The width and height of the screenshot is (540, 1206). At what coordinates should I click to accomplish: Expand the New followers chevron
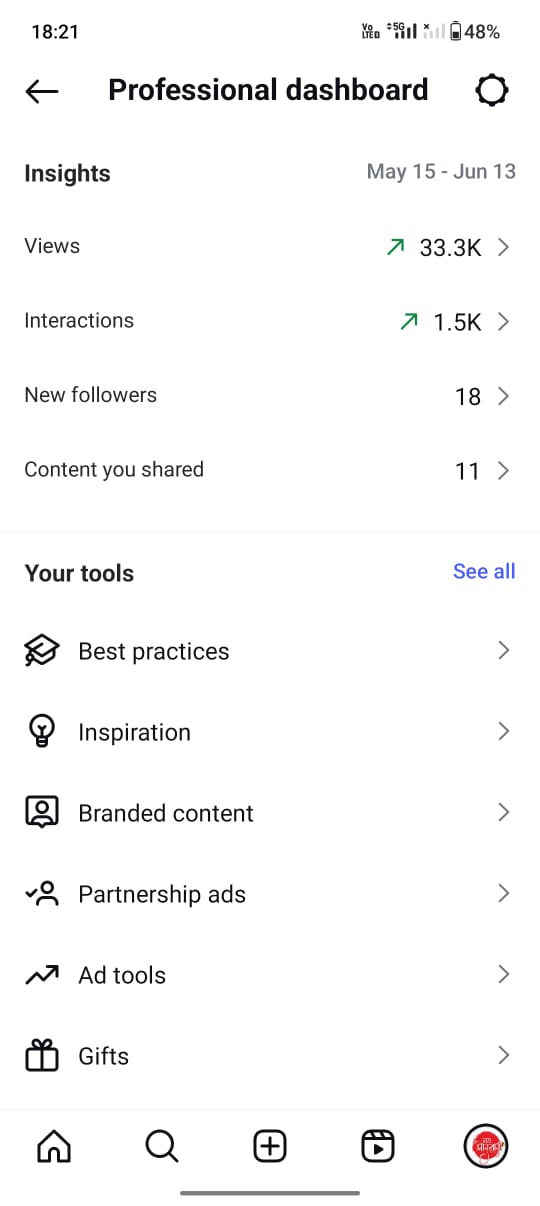[503, 396]
